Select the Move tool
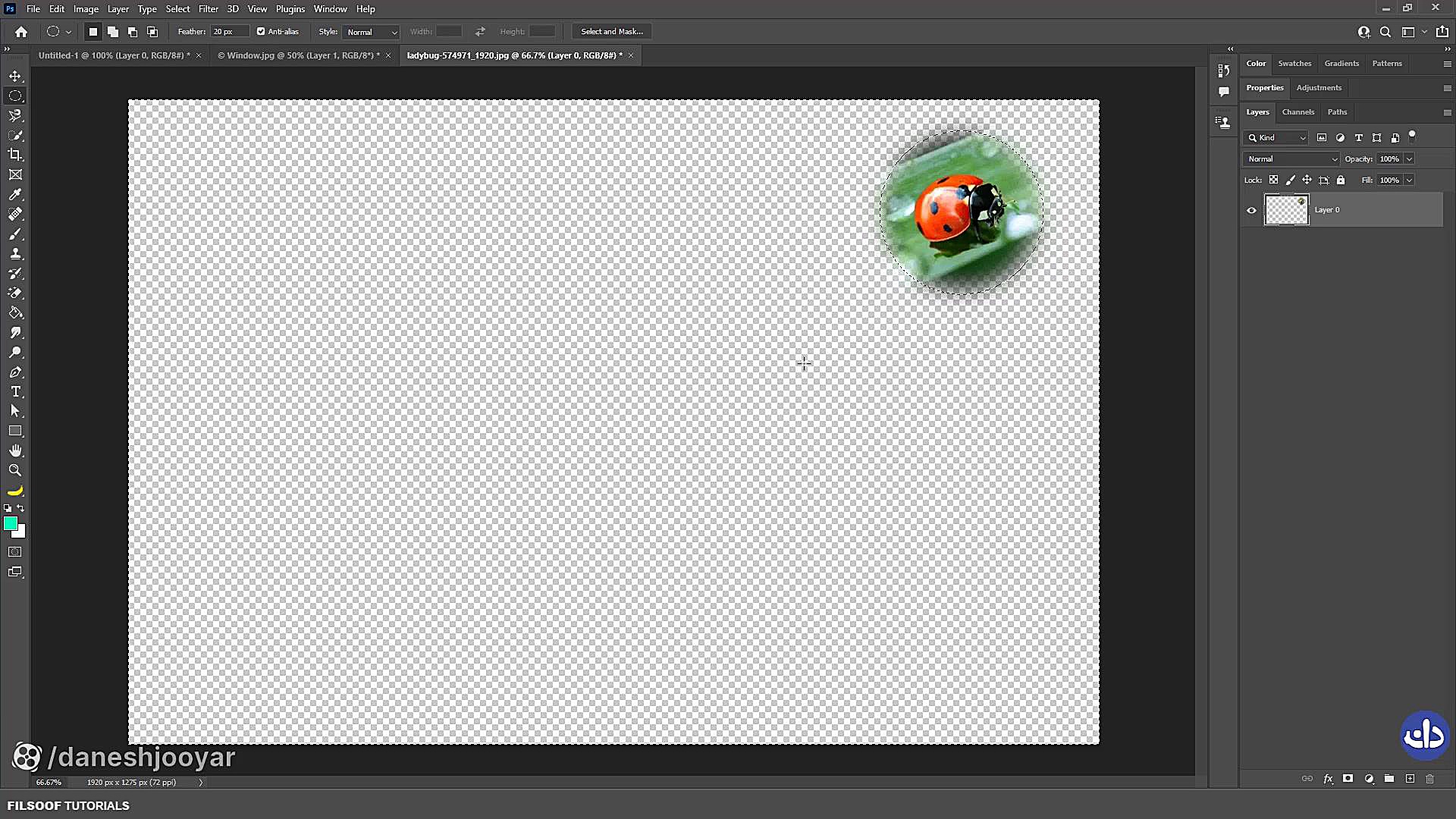Screen dimensions: 1456x819 click(x=15, y=77)
